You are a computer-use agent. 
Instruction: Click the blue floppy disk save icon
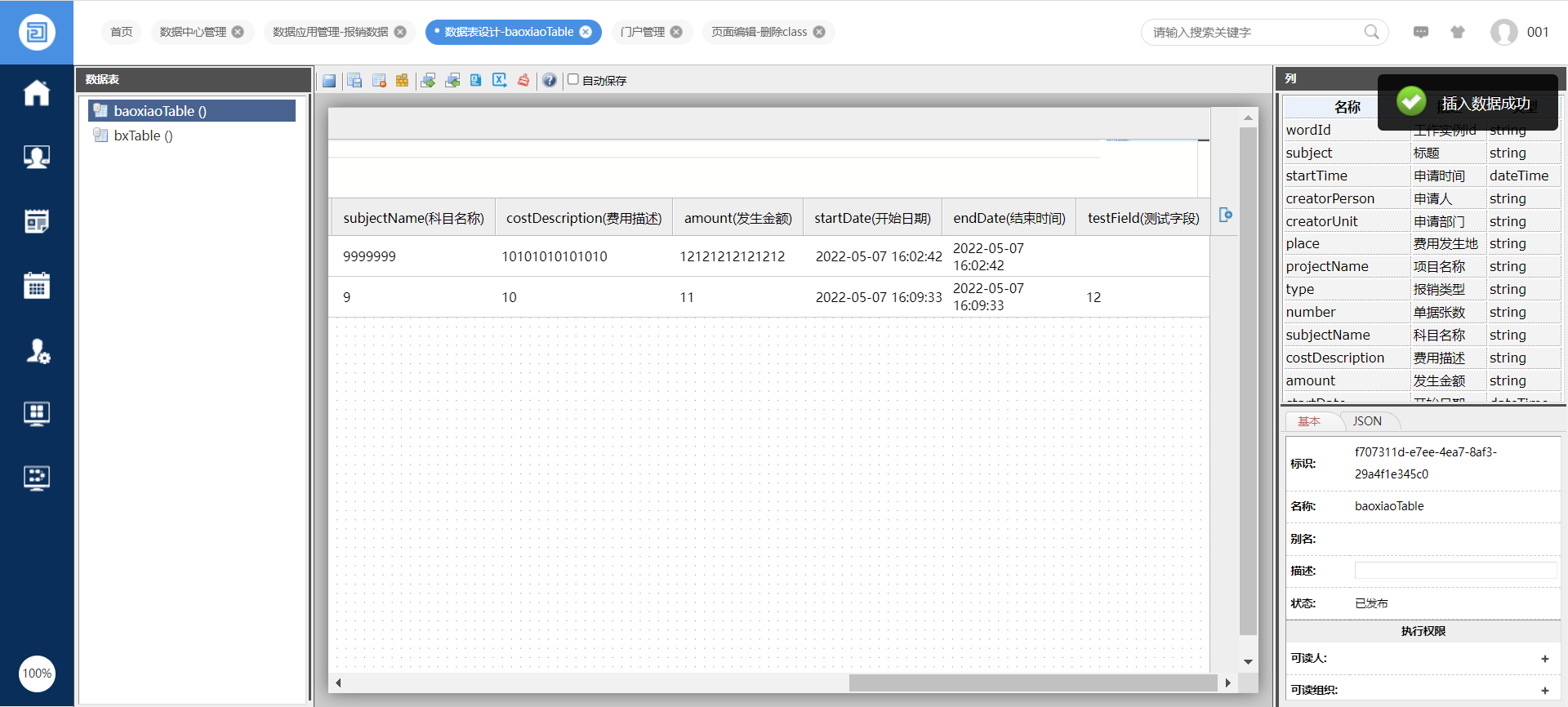point(329,80)
